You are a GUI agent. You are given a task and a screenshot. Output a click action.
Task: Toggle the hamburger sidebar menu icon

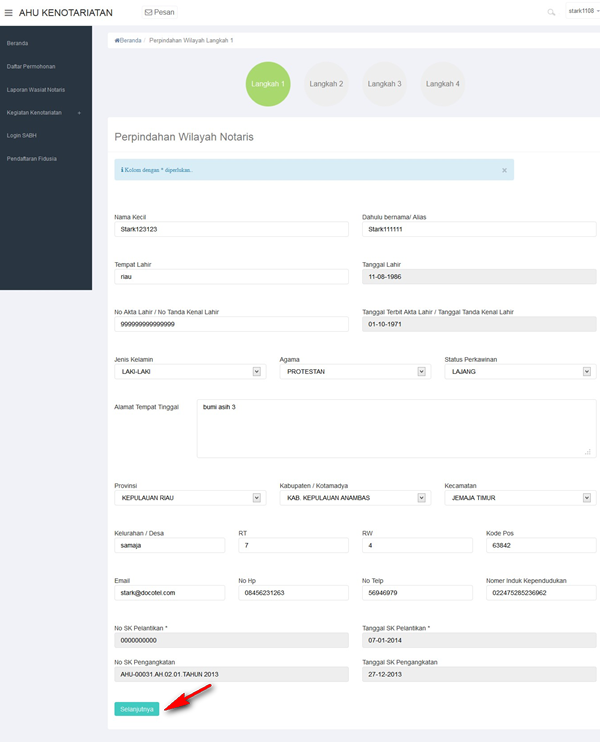(x=9, y=12)
